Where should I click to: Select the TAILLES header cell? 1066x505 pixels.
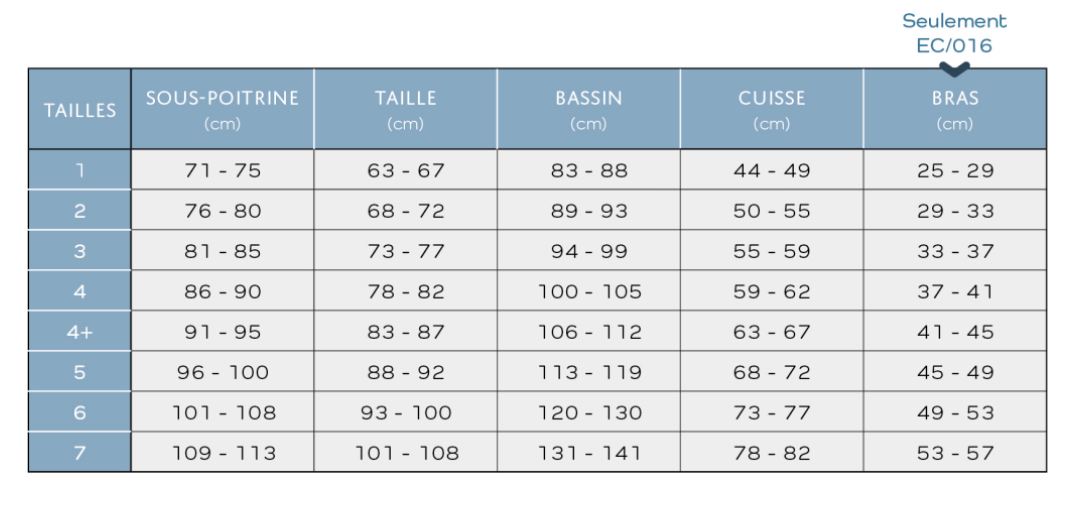point(80,110)
